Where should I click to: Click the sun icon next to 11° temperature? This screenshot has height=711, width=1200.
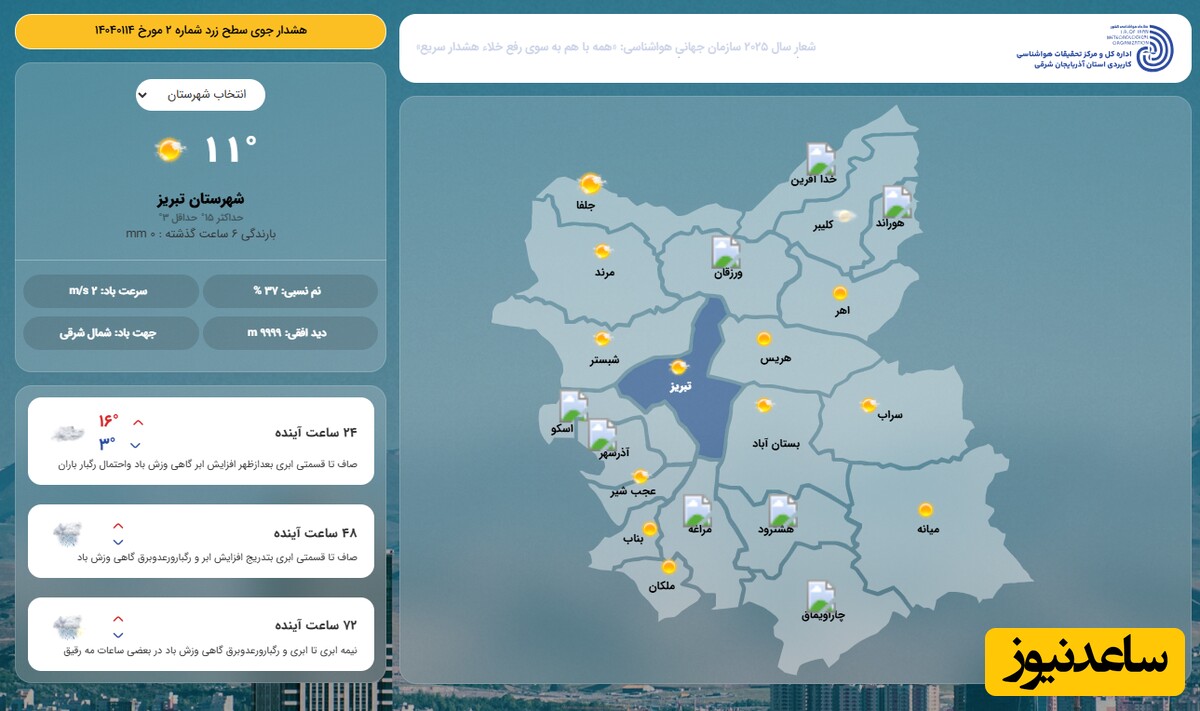(x=170, y=151)
